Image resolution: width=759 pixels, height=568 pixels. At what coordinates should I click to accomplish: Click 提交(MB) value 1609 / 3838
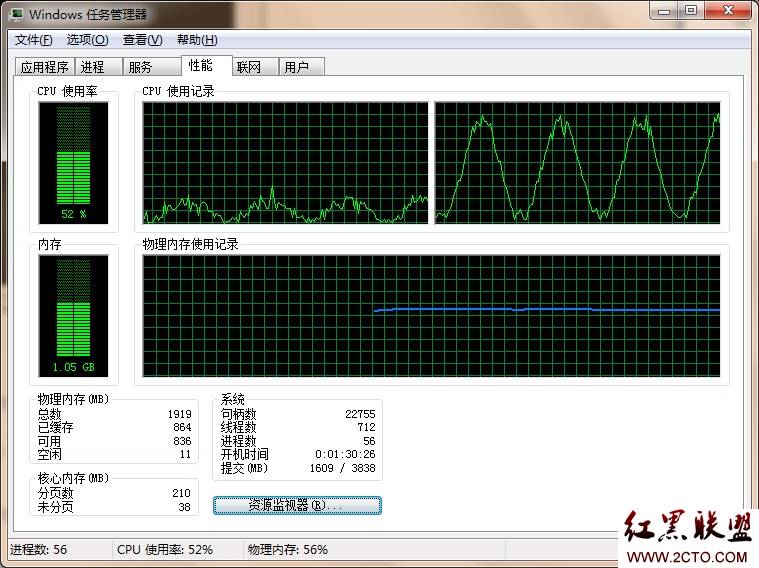(x=343, y=468)
